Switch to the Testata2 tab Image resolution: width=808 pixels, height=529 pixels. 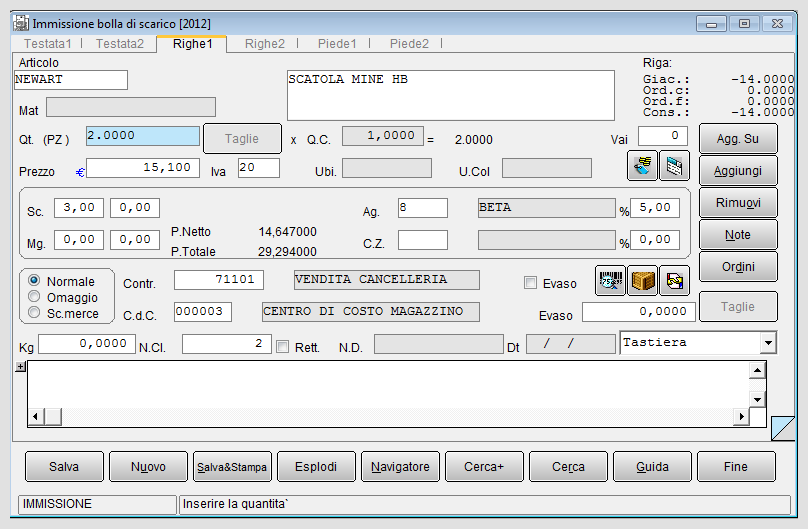point(120,44)
